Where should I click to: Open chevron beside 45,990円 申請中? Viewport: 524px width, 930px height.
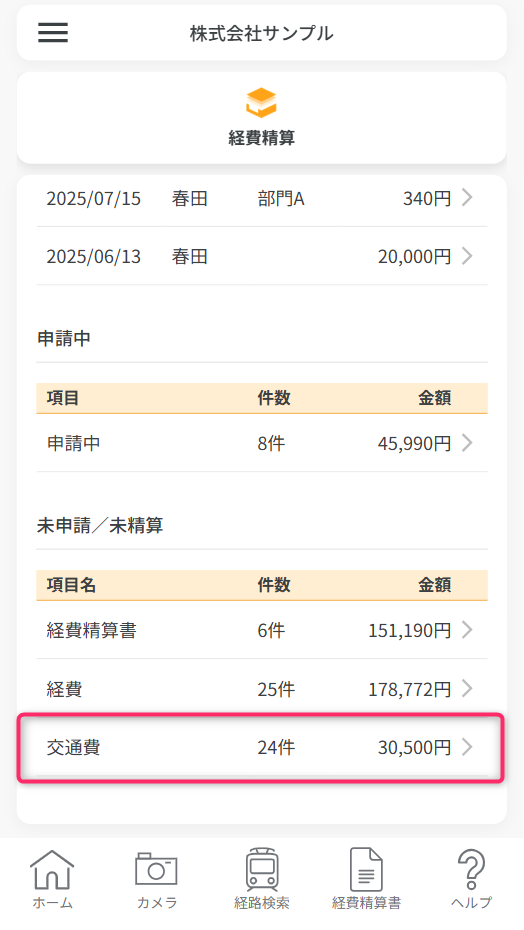click(x=467, y=443)
